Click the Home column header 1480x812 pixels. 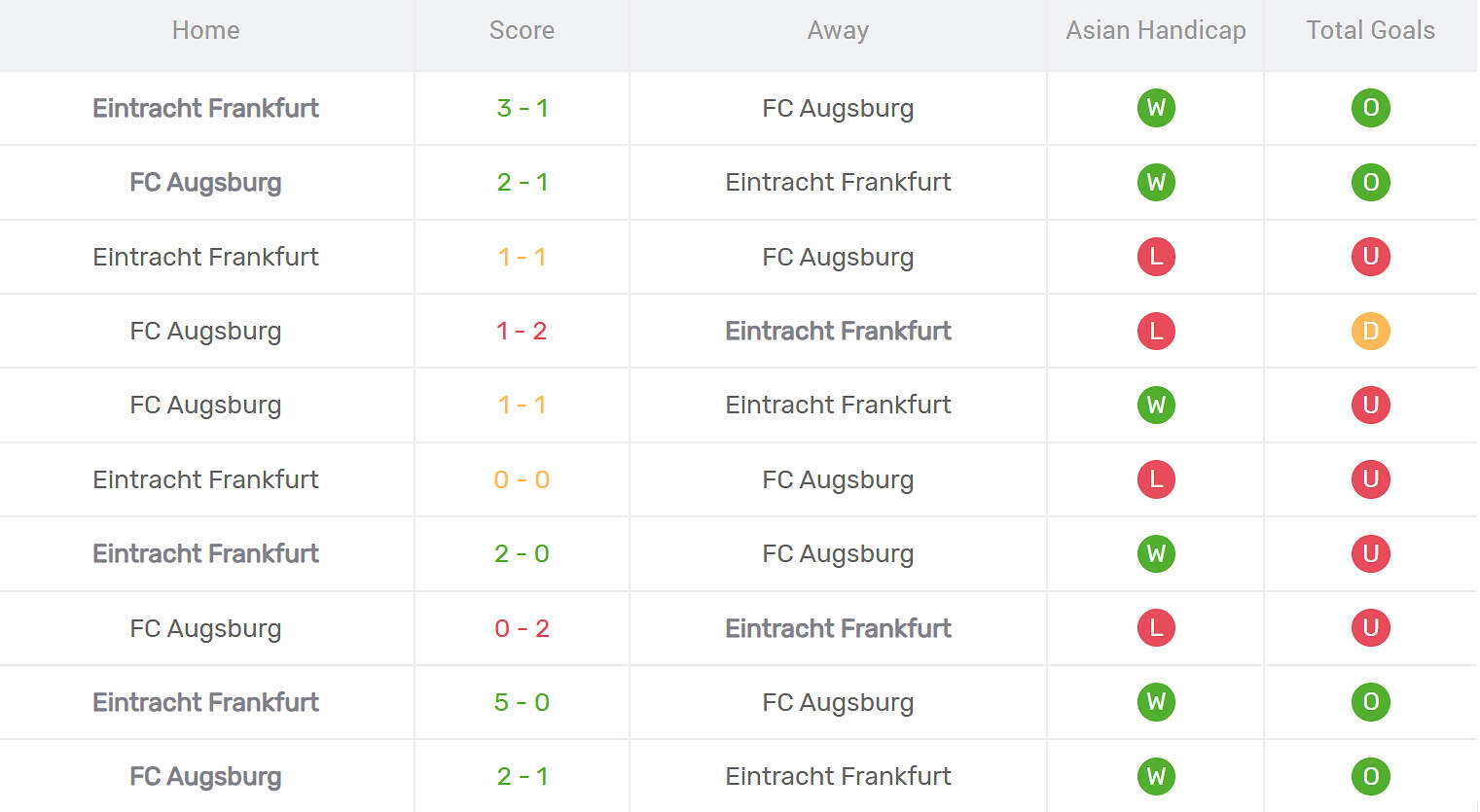tap(205, 31)
